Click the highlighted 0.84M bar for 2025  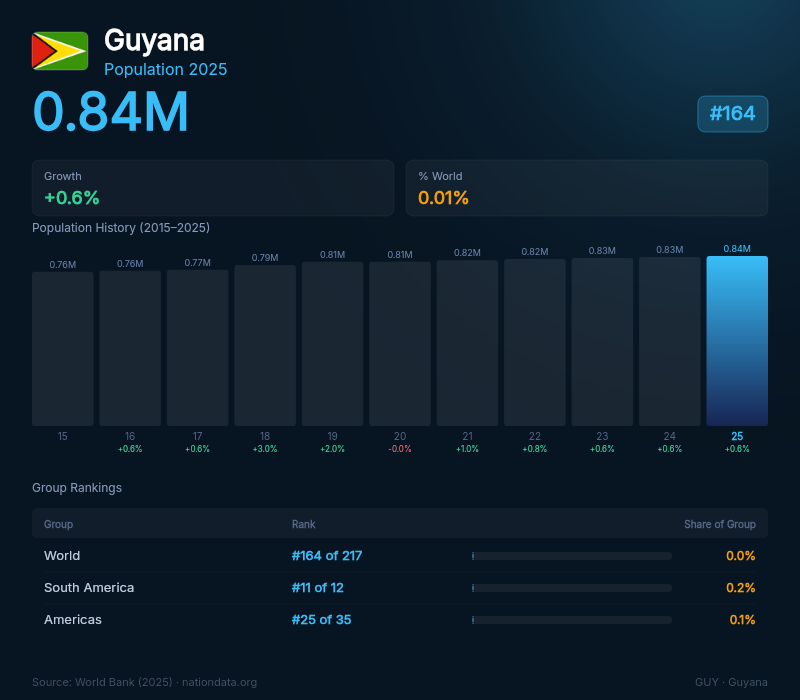point(737,341)
